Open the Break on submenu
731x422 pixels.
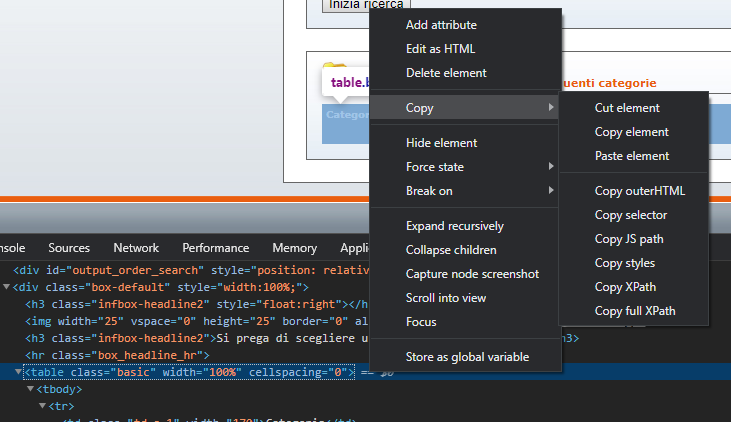coord(465,191)
